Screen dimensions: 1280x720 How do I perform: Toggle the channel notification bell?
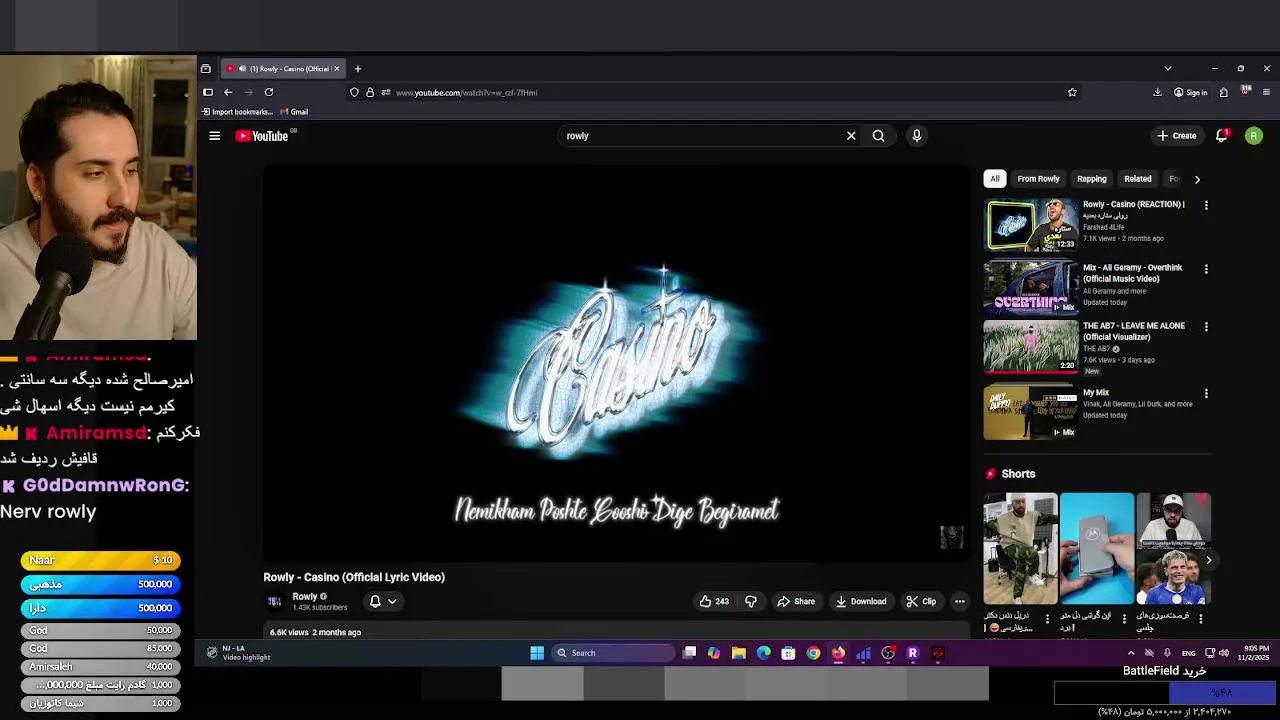point(375,601)
